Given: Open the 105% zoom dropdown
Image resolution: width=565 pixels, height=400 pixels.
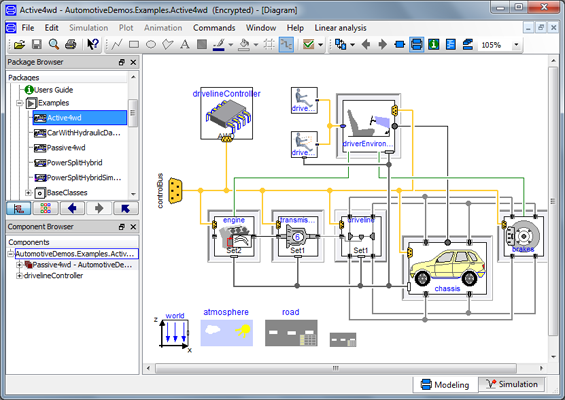Looking at the screenshot, I should coord(516,45).
